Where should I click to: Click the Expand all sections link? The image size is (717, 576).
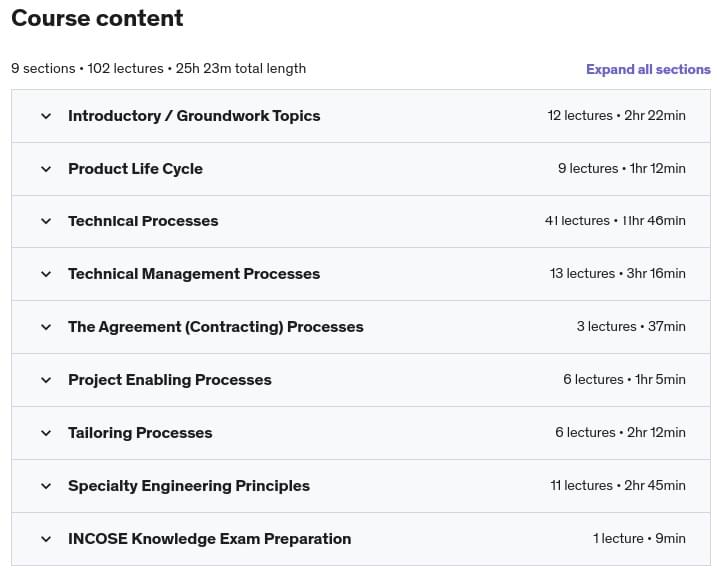647,69
